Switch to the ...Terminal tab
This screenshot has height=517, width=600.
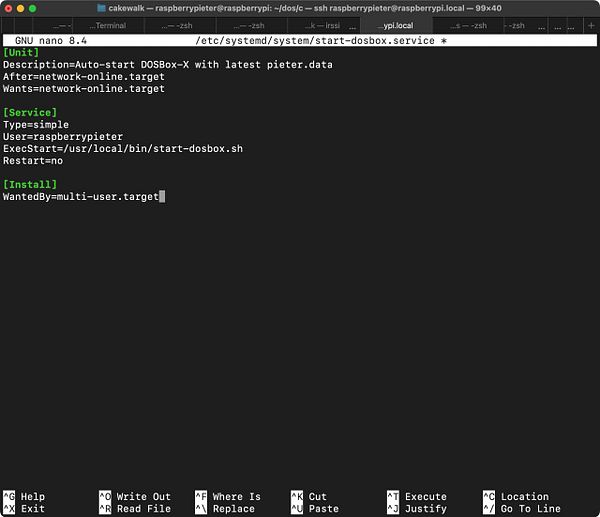108,26
